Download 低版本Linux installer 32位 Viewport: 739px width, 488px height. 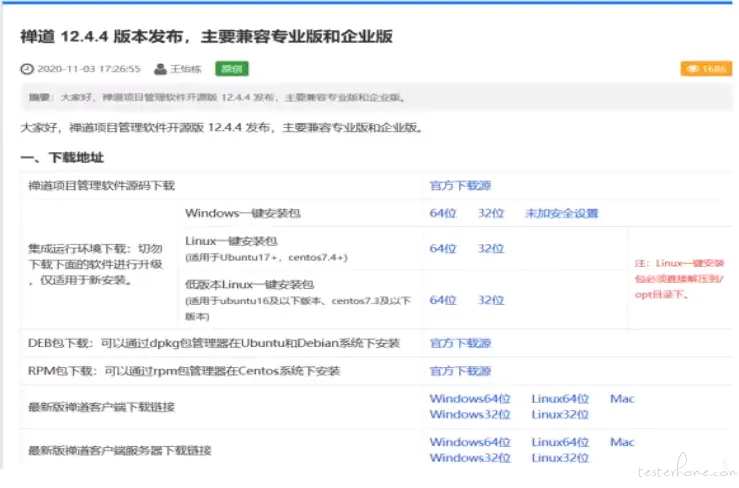(491, 300)
